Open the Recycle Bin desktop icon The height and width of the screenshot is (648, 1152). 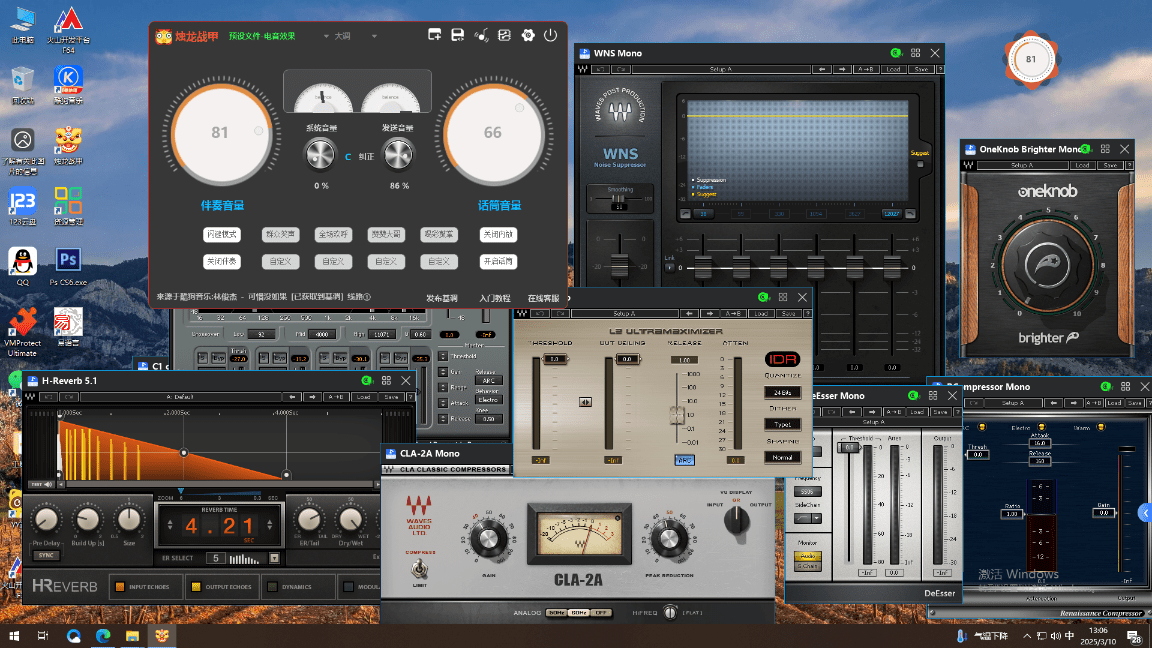[x=23, y=85]
